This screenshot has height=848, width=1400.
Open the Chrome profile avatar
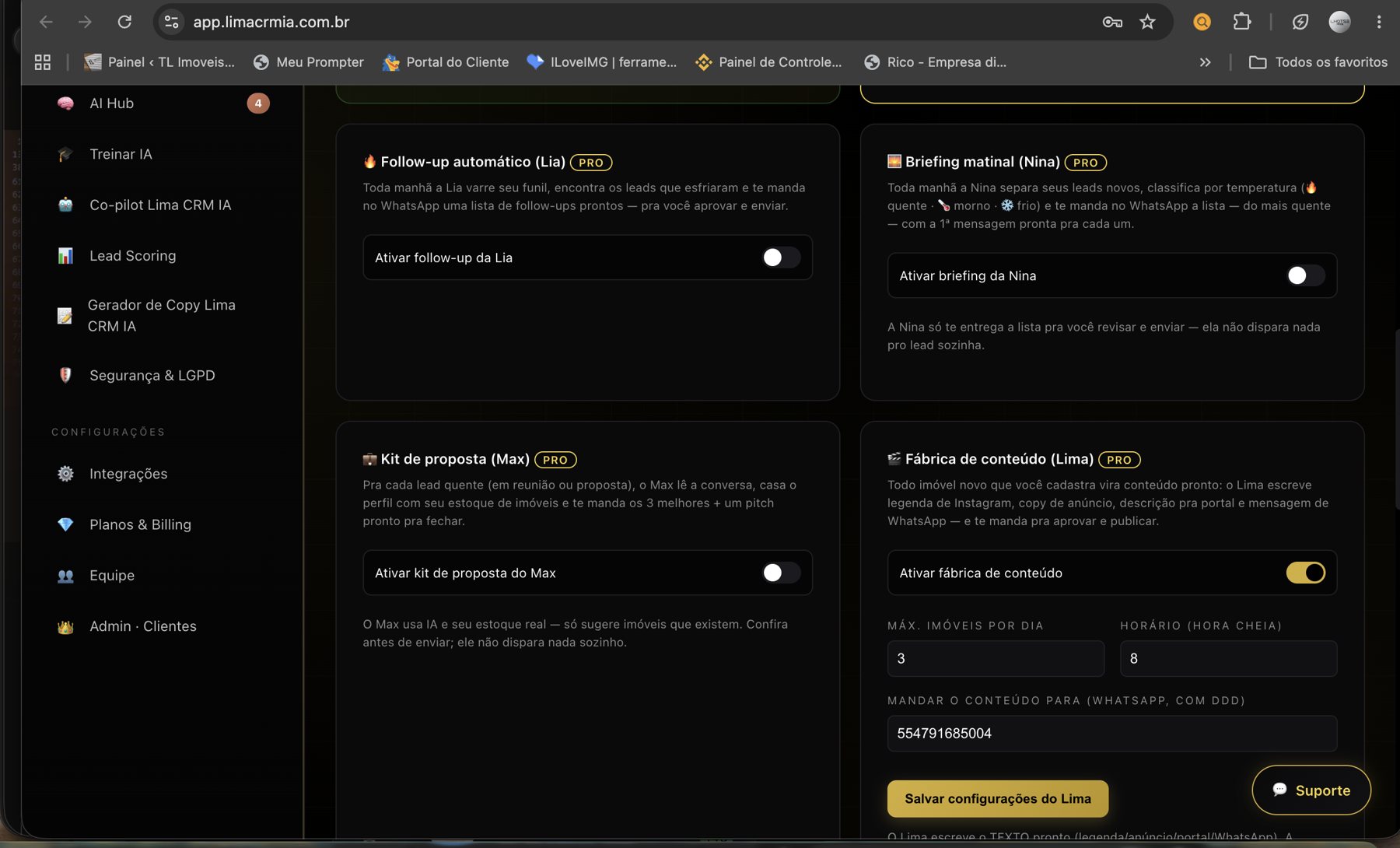[x=1339, y=22]
